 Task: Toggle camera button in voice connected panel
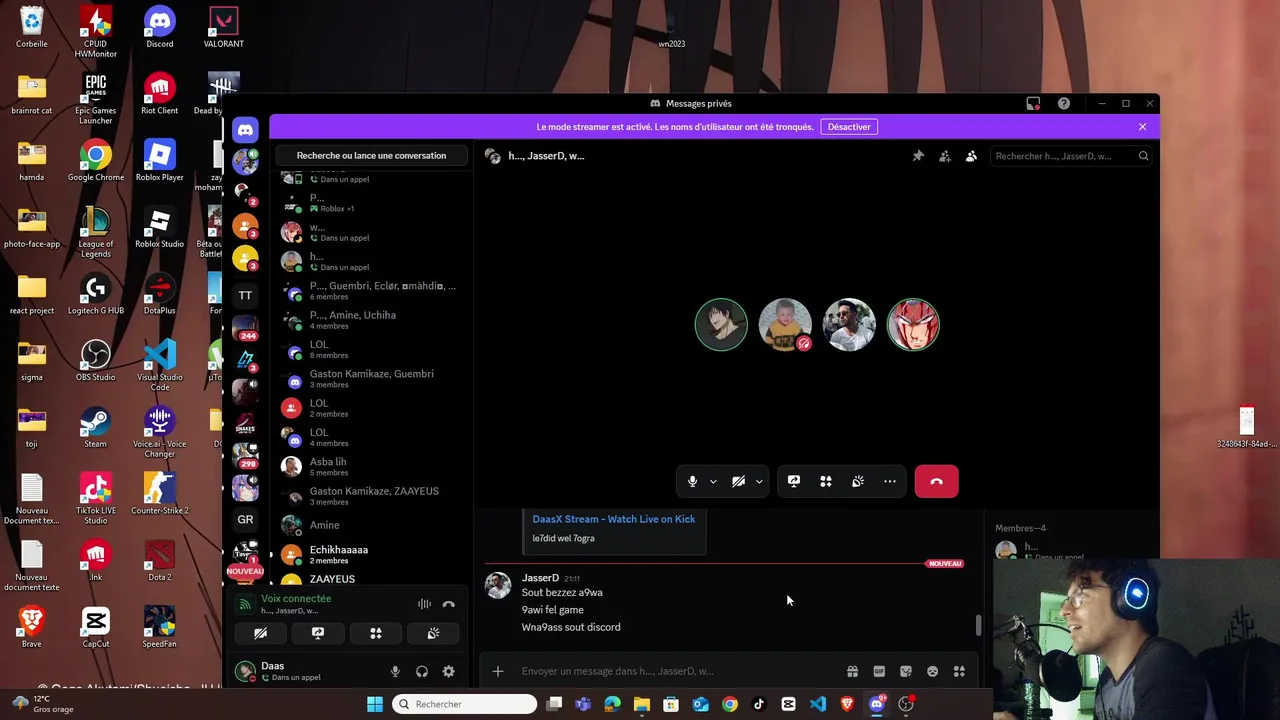[x=260, y=633]
